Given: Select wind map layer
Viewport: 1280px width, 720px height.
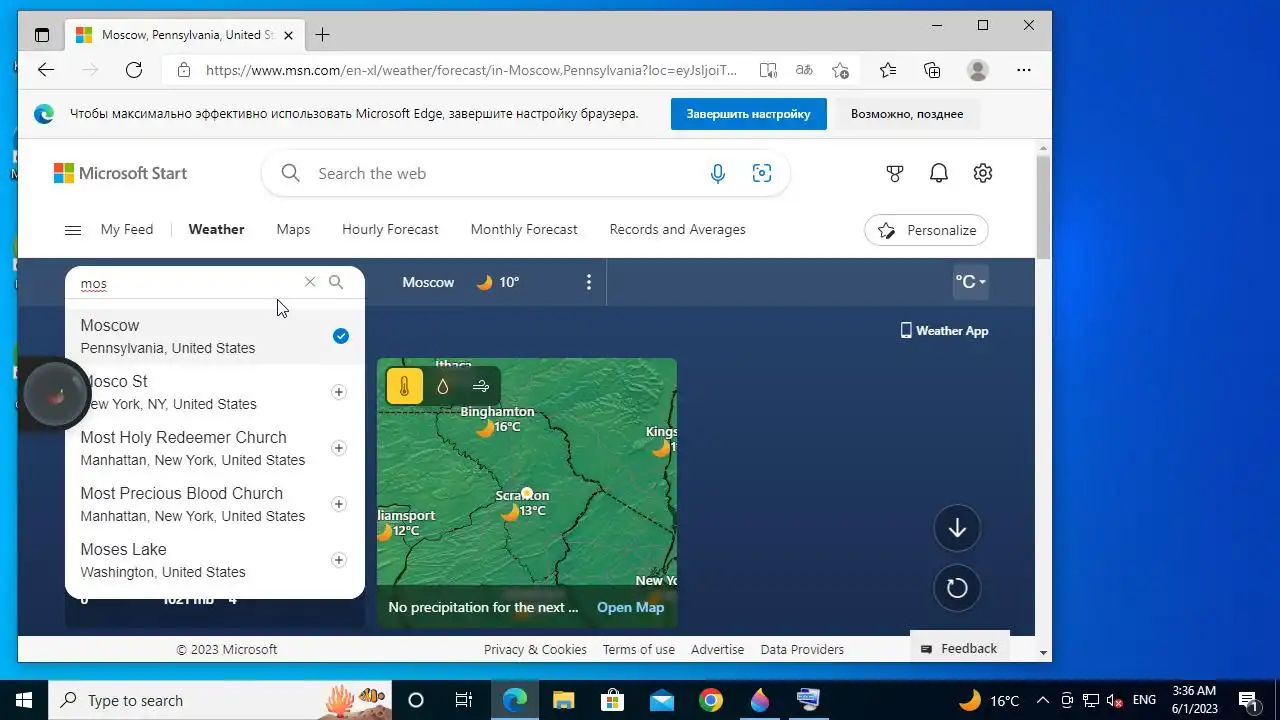Looking at the screenshot, I should [481, 386].
